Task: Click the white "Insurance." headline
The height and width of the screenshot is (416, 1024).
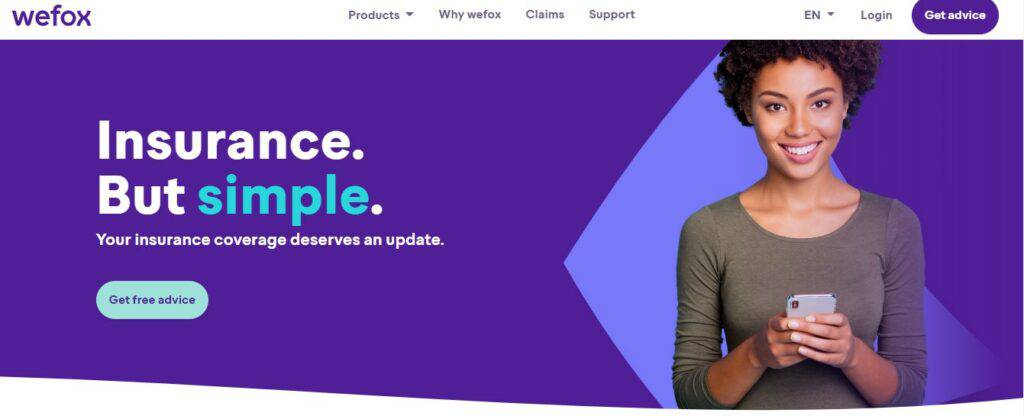Action: [x=231, y=140]
